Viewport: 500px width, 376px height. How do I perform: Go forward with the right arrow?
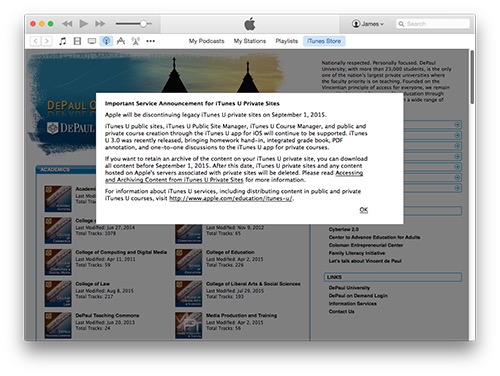(47, 41)
